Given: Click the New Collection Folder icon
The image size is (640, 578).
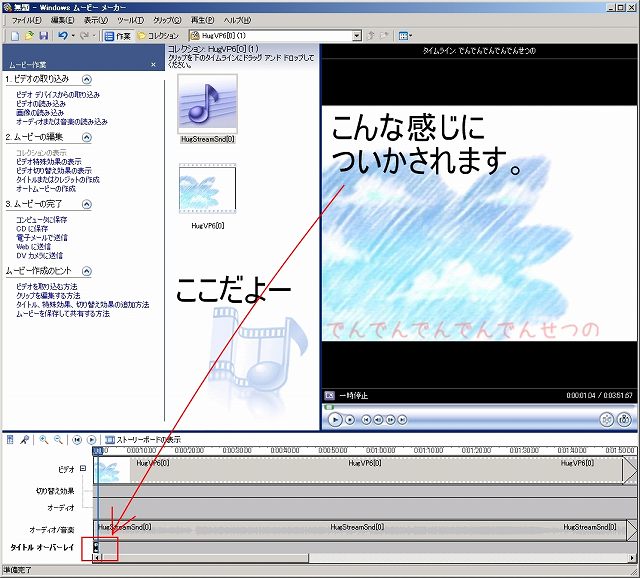Looking at the screenshot, I should pos(384,36).
